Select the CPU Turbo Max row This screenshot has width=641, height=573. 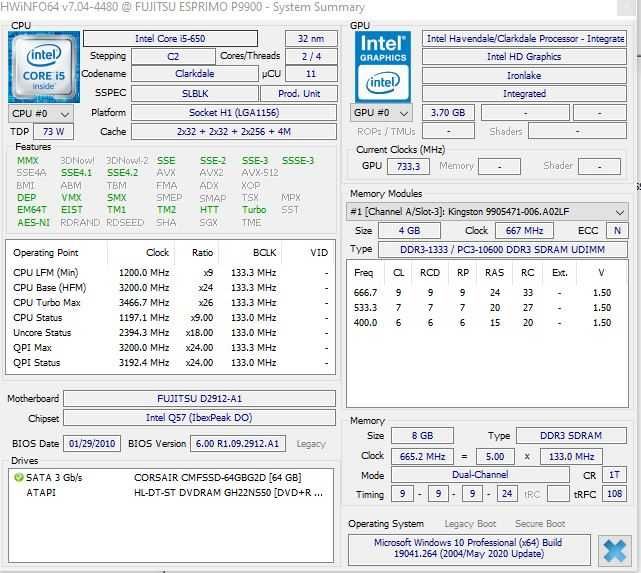(170, 303)
